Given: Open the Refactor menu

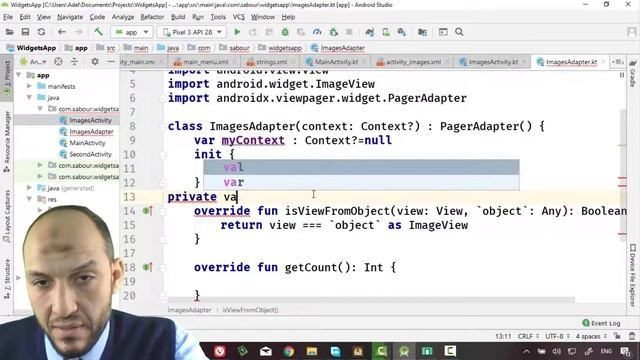Looking at the screenshot, I should coord(152,17).
